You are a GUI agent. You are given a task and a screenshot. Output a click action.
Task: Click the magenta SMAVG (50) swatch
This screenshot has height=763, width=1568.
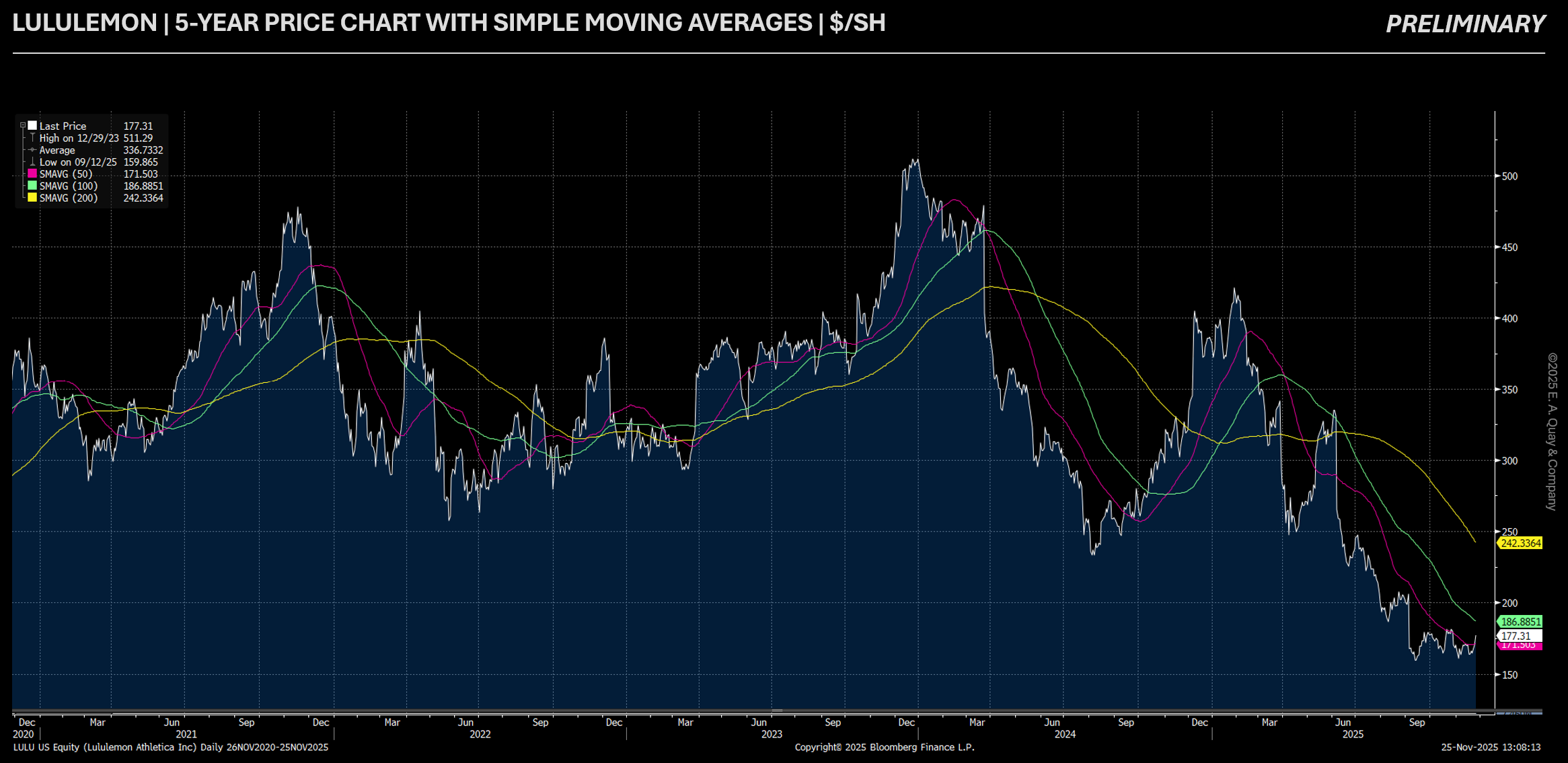tap(32, 174)
